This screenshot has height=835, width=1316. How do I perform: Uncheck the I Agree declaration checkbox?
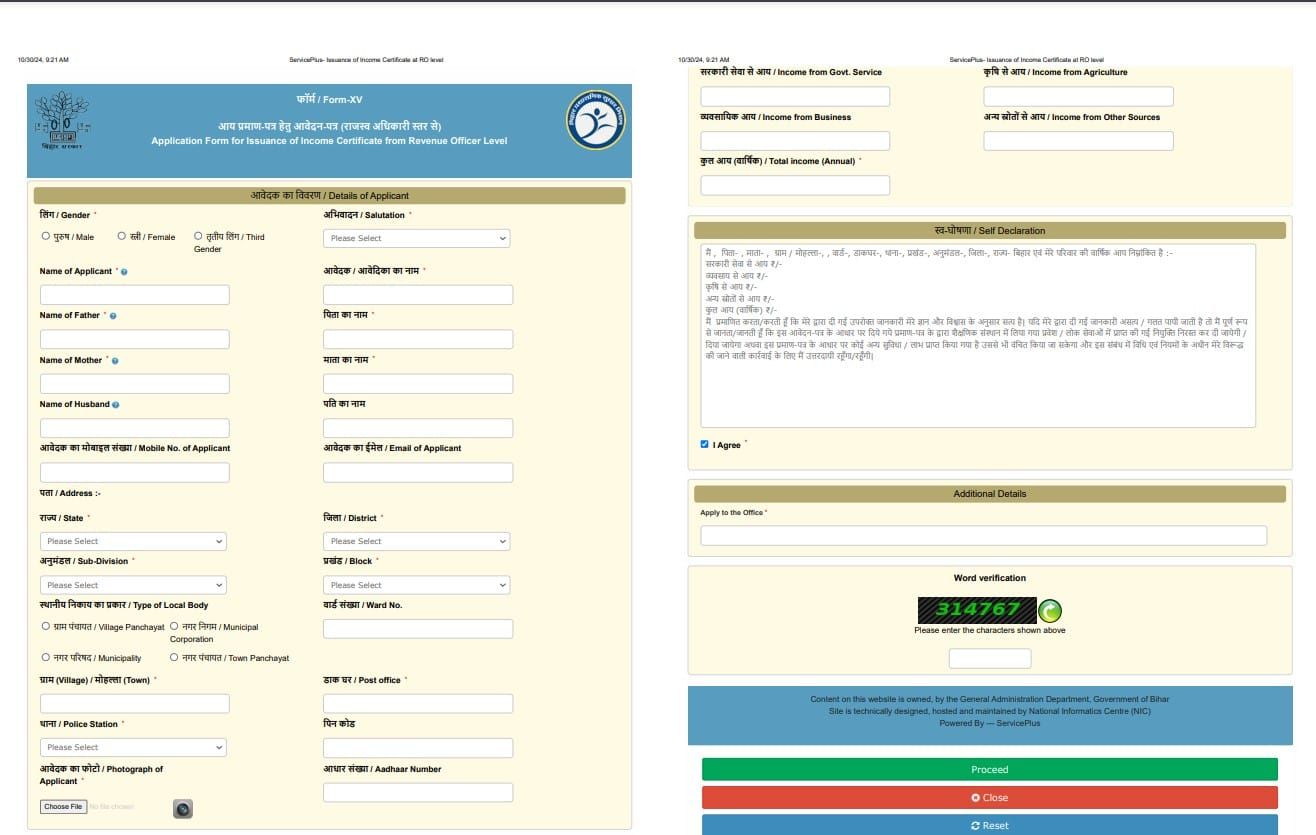702,444
